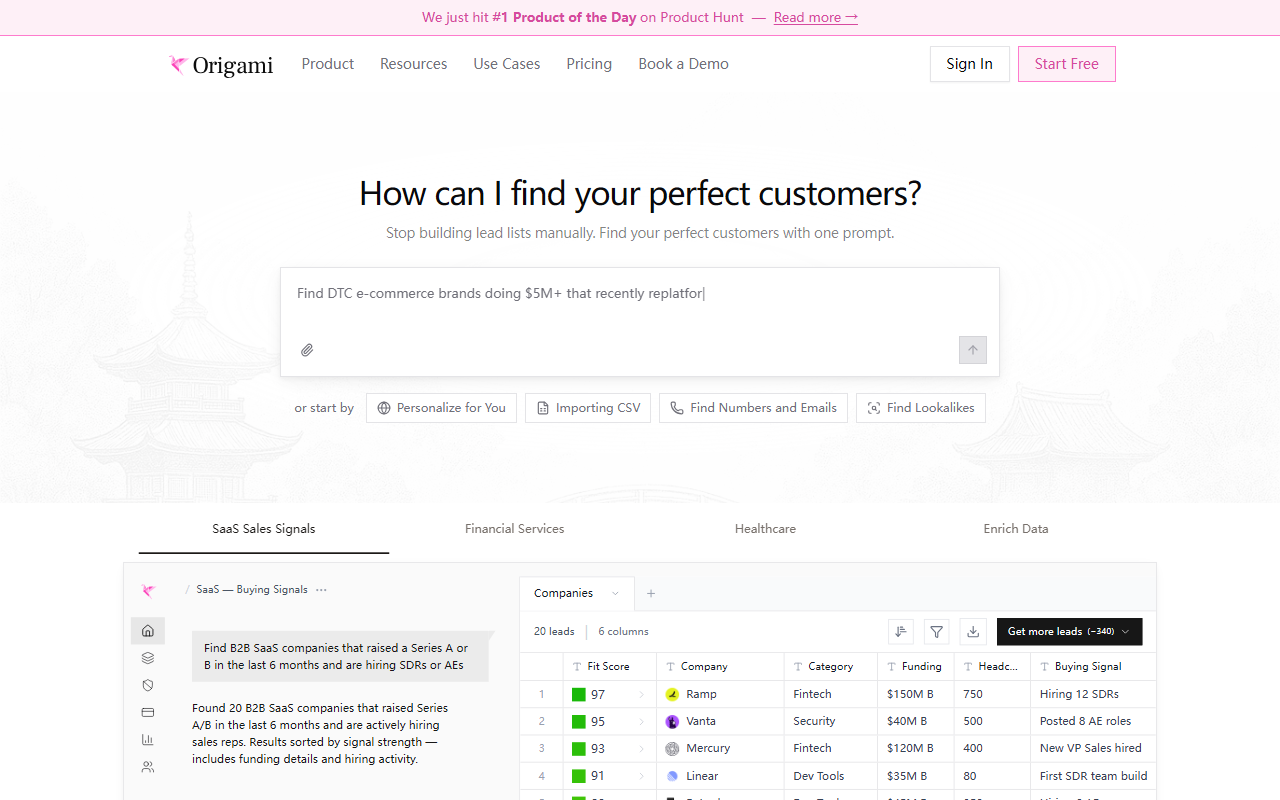
Task: Open the Use Cases menu
Action: [x=507, y=64]
